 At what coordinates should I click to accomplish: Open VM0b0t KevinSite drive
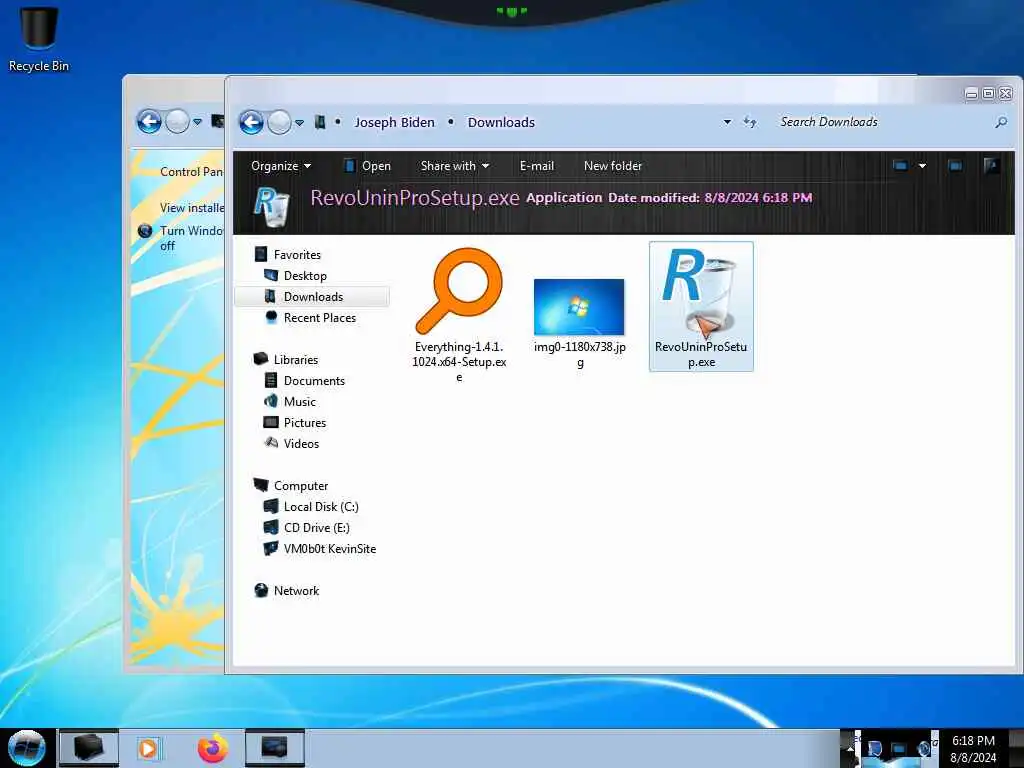coord(330,548)
